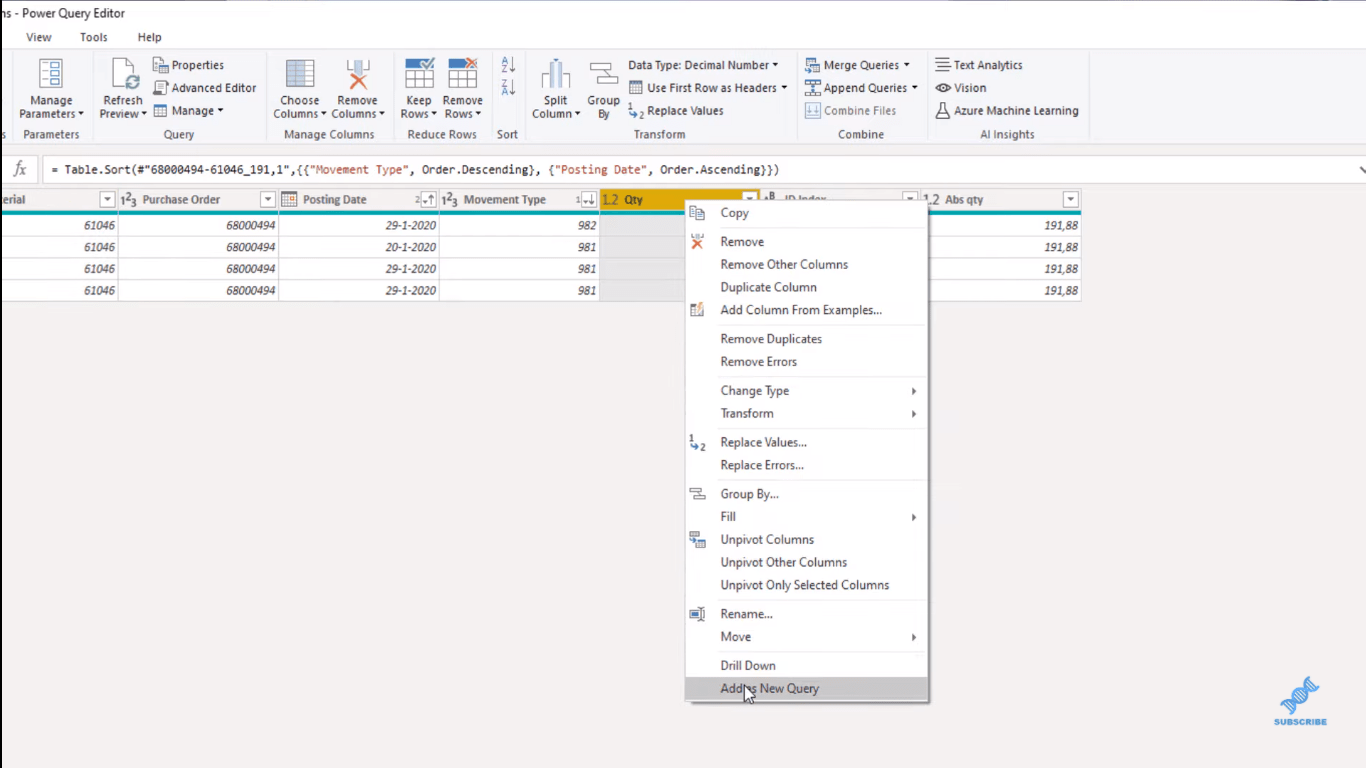Viewport: 1366px width, 768px height.
Task: Select Rename menu entry
Action: coord(807,615)
